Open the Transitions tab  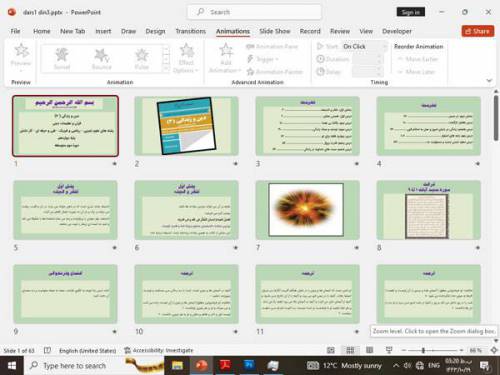(x=191, y=31)
